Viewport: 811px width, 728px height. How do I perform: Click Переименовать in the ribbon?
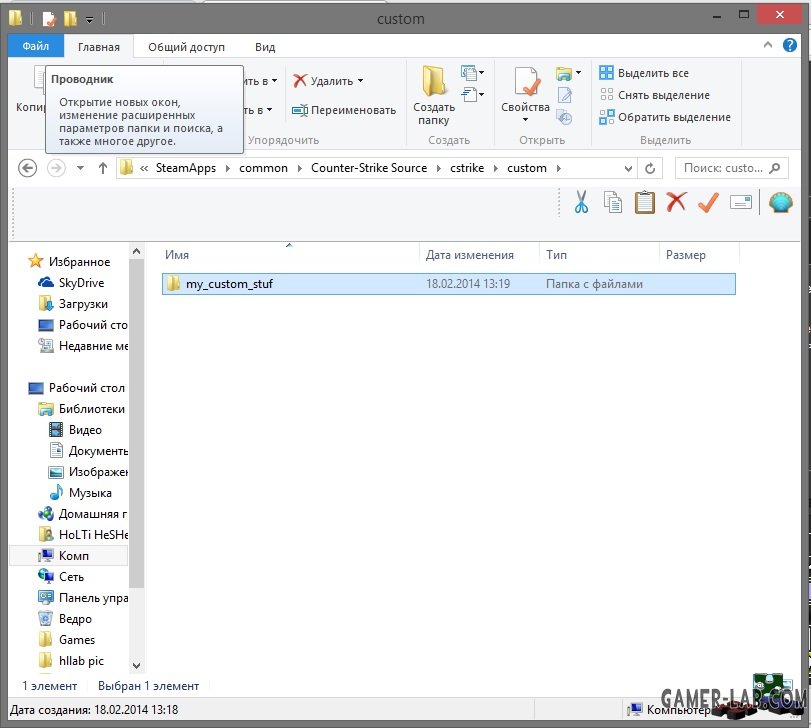[344, 110]
